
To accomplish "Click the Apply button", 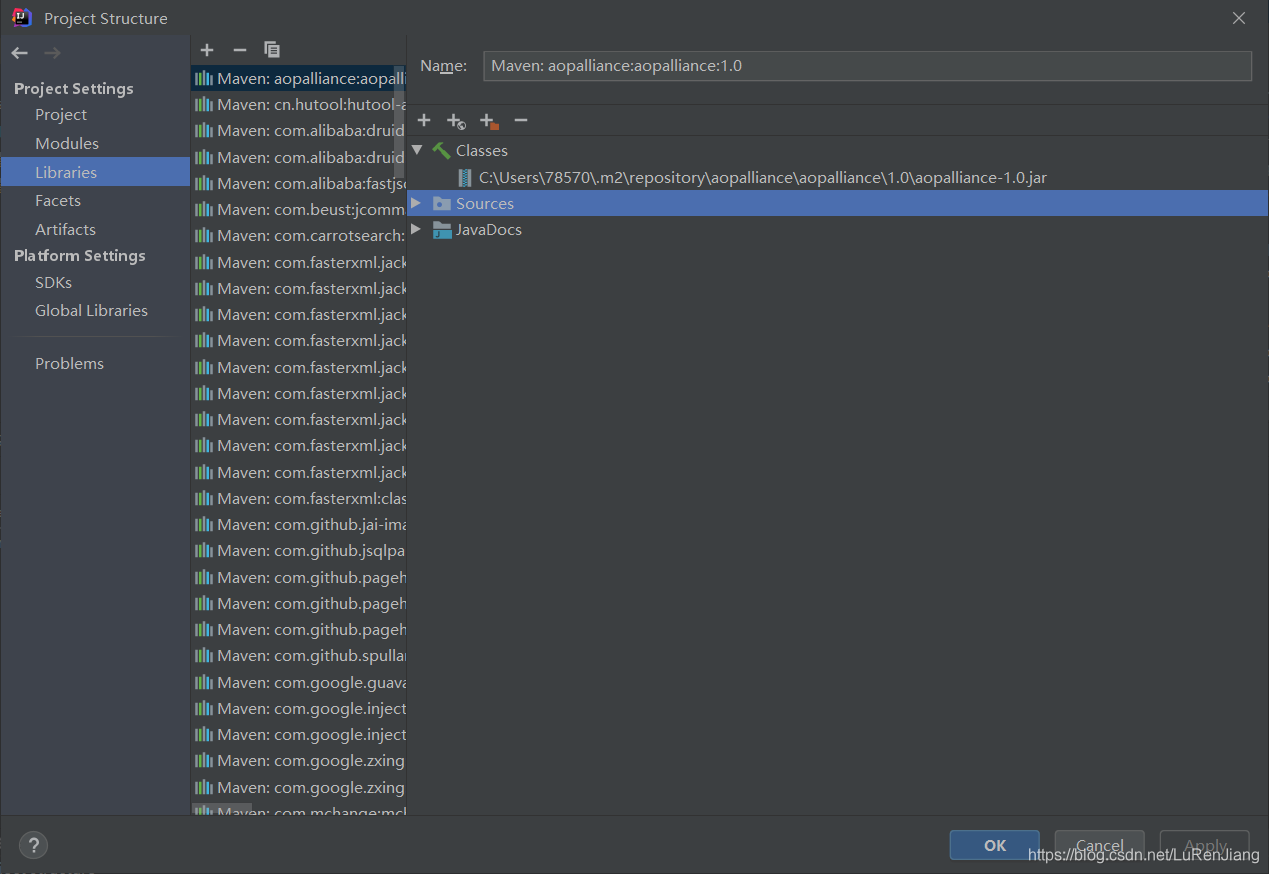I will (x=1205, y=845).
